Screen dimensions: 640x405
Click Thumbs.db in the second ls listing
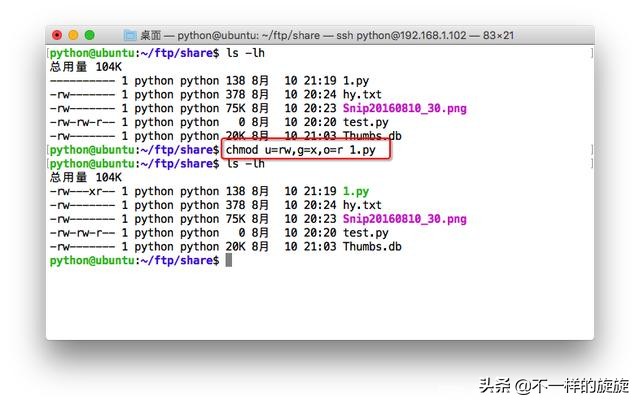click(x=372, y=247)
